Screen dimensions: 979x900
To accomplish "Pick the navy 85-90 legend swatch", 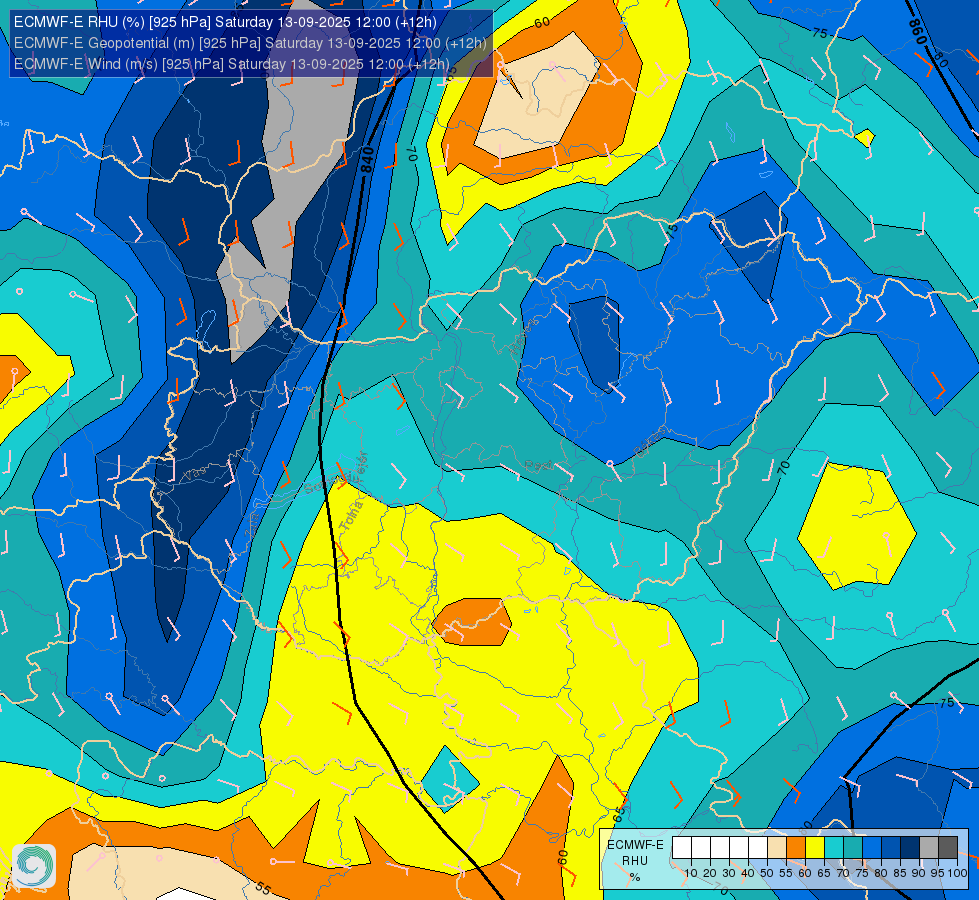I will [910, 848].
